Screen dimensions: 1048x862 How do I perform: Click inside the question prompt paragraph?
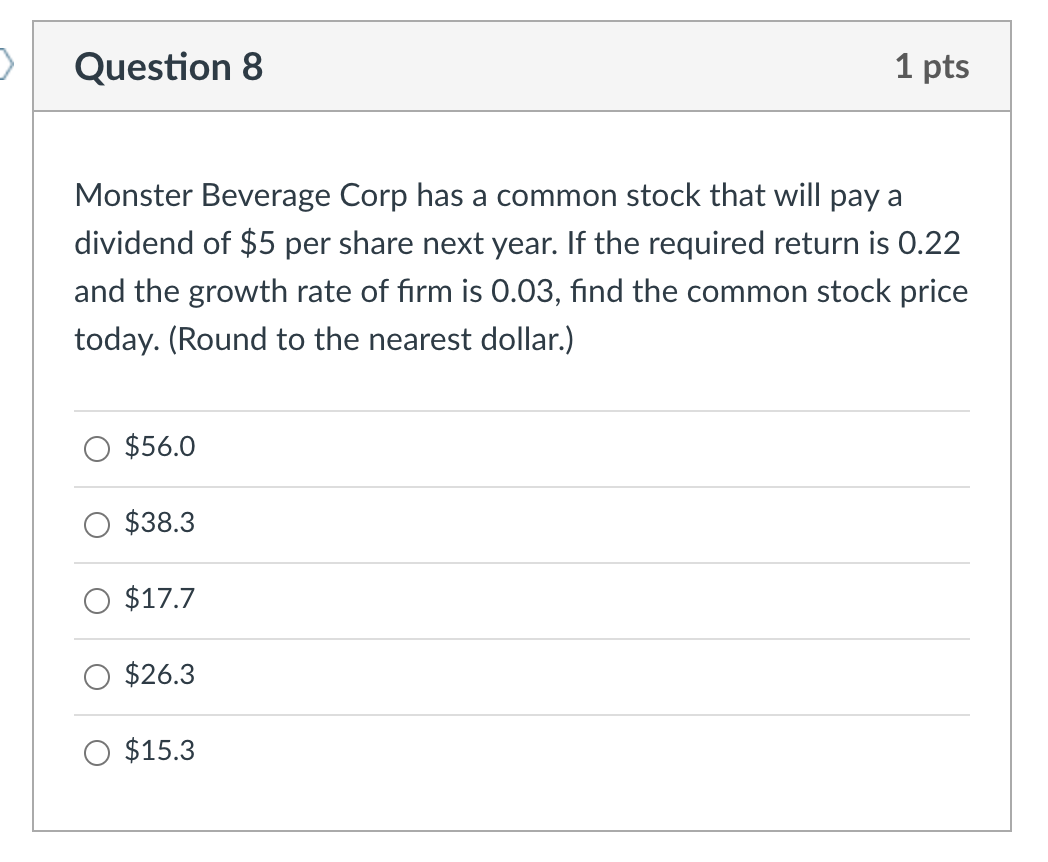click(520, 267)
